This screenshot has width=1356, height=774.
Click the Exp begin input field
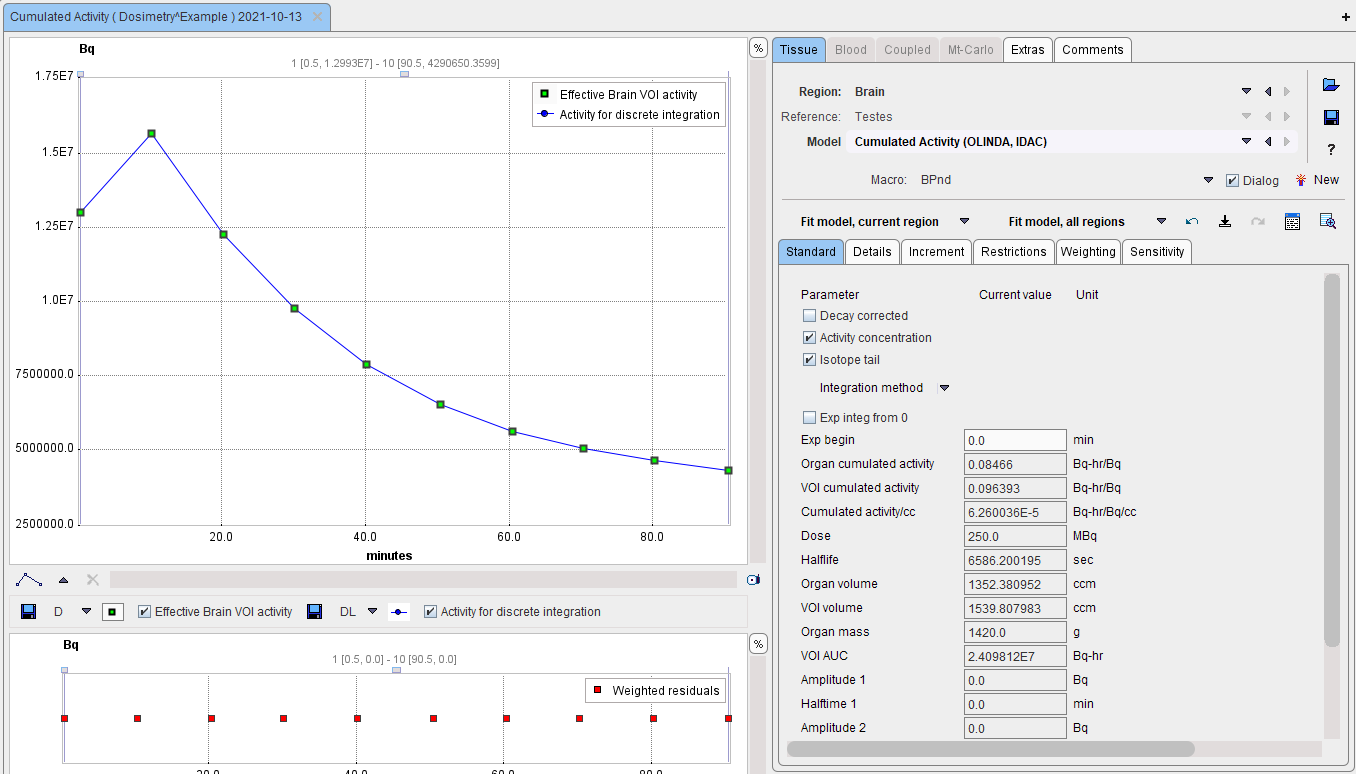[x=1016, y=440]
